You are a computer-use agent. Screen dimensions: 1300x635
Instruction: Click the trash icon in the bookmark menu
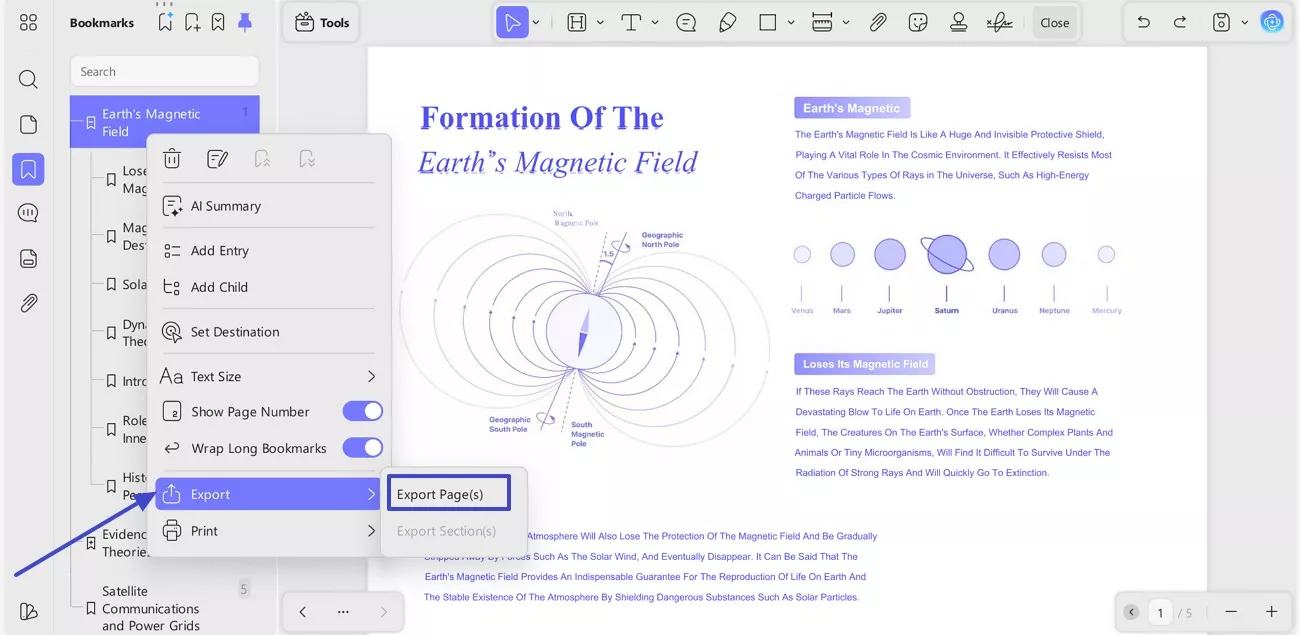[x=171, y=157]
